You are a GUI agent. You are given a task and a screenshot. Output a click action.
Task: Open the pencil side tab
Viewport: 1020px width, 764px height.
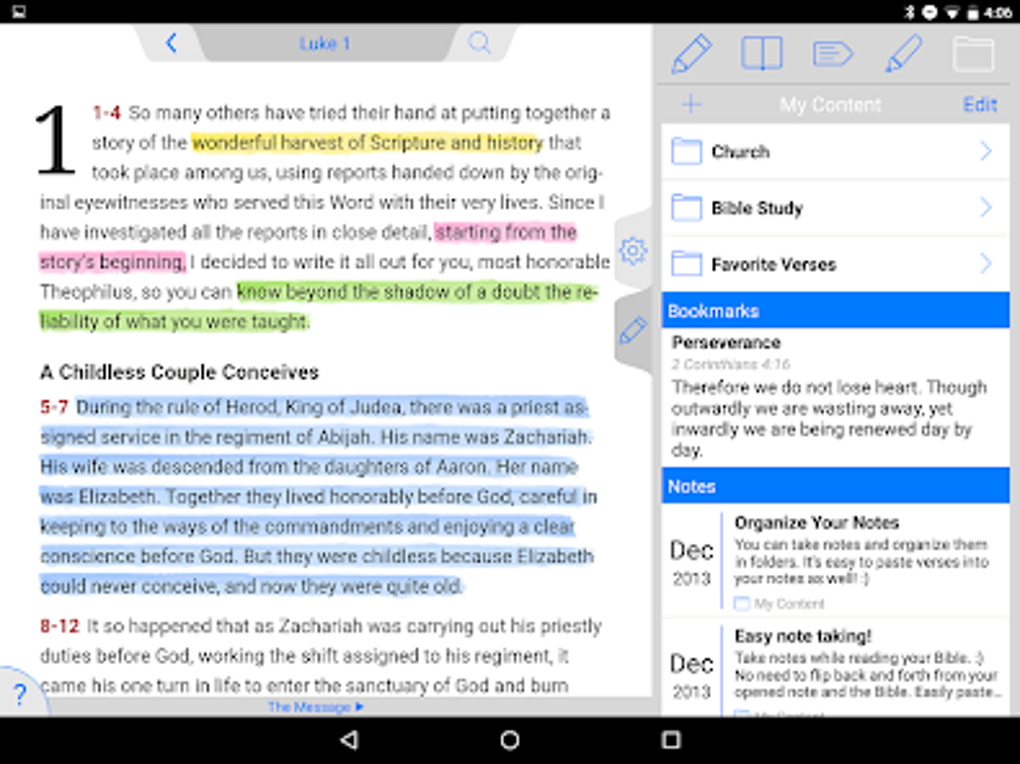[633, 331]
